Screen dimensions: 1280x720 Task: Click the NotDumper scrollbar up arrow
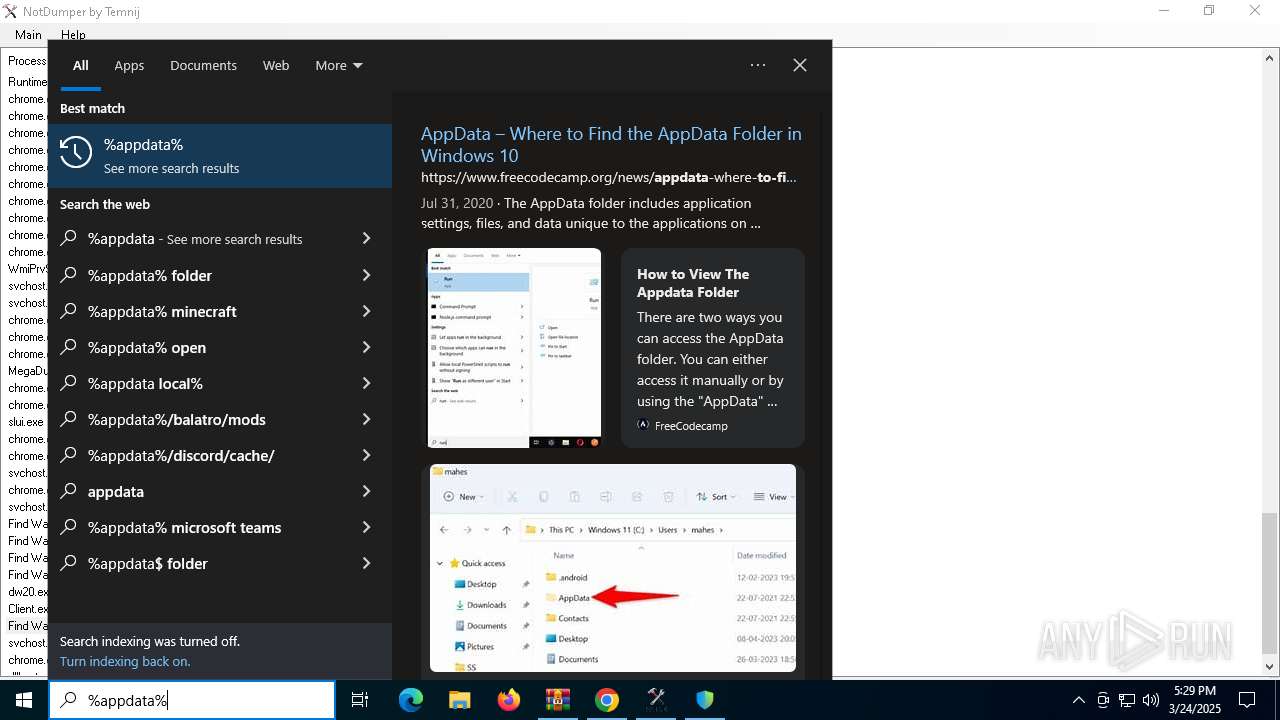click(x=1269, y=58)
